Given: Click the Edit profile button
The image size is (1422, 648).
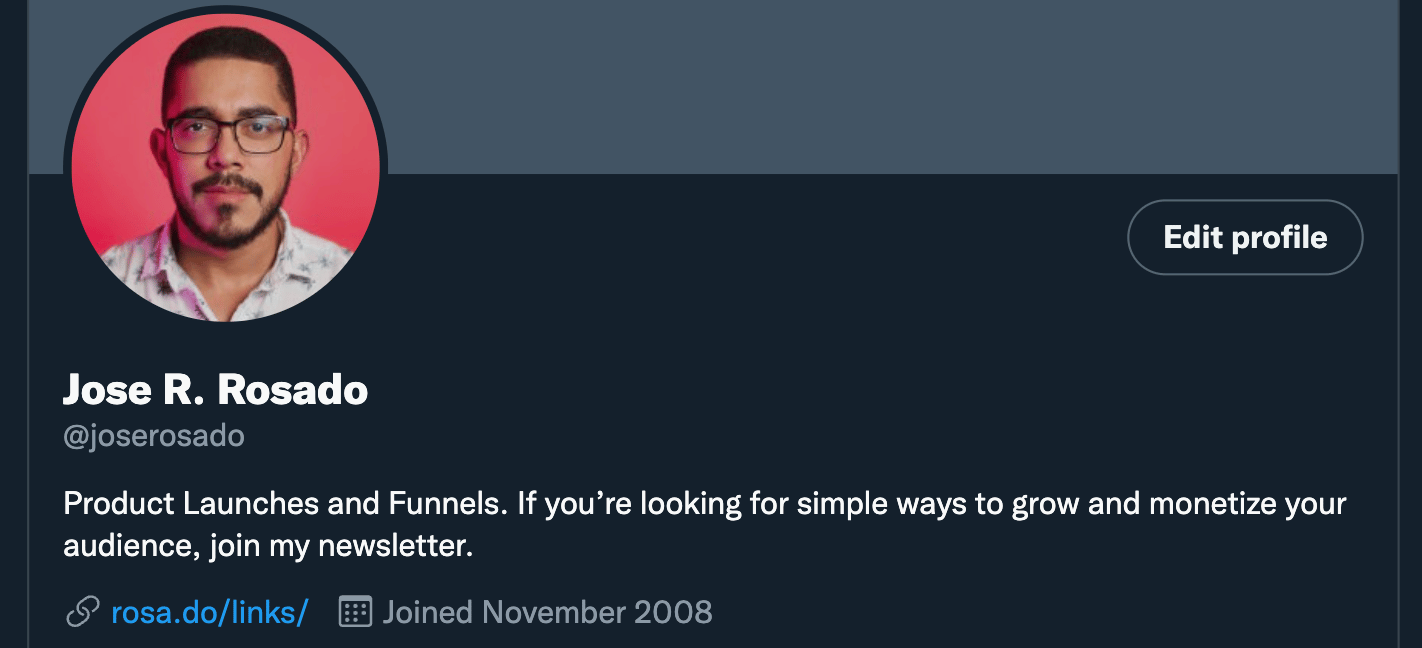Looking at the screenshot, I should point(1245,237).
